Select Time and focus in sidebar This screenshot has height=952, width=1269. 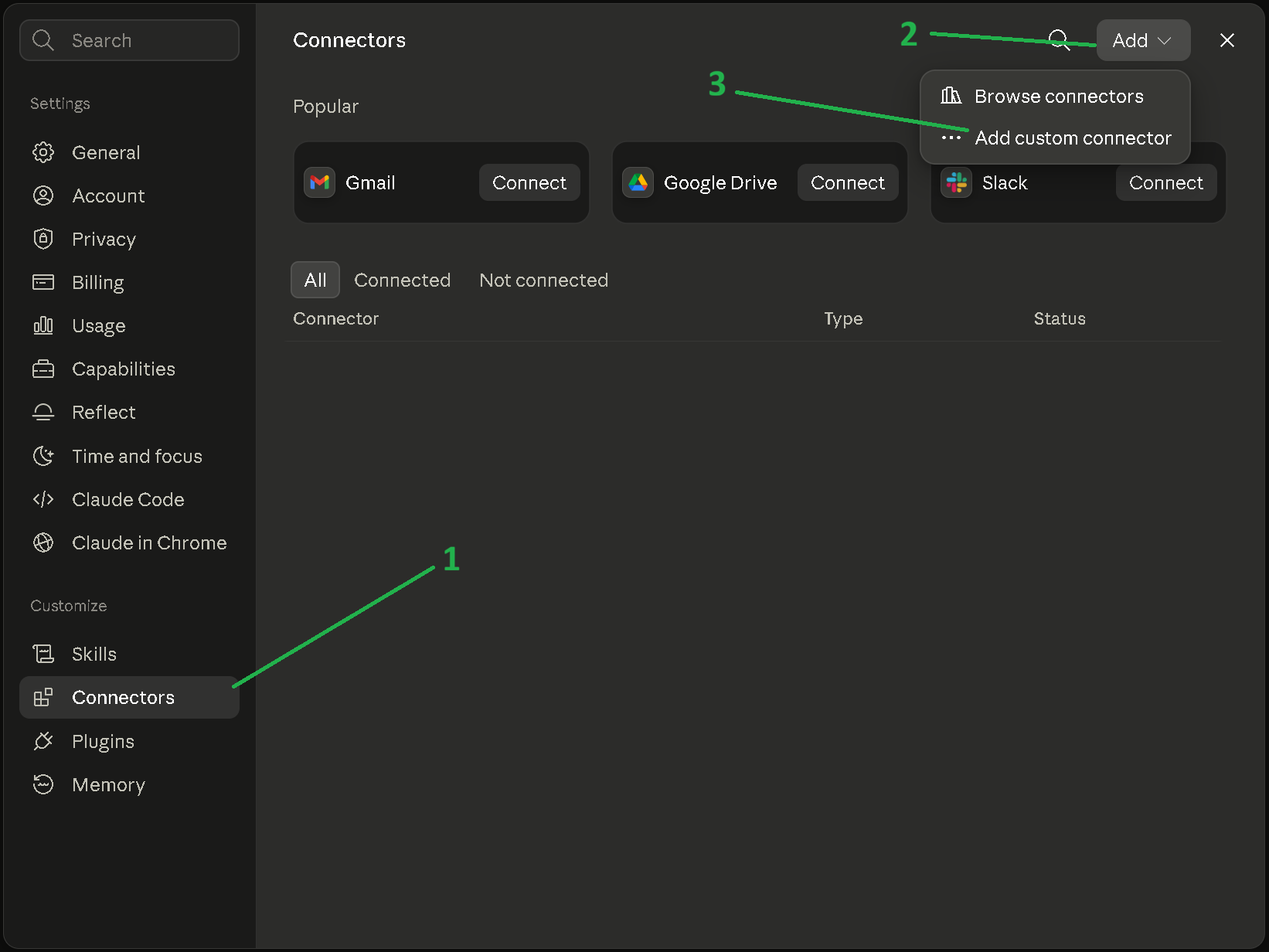point(129,456)
